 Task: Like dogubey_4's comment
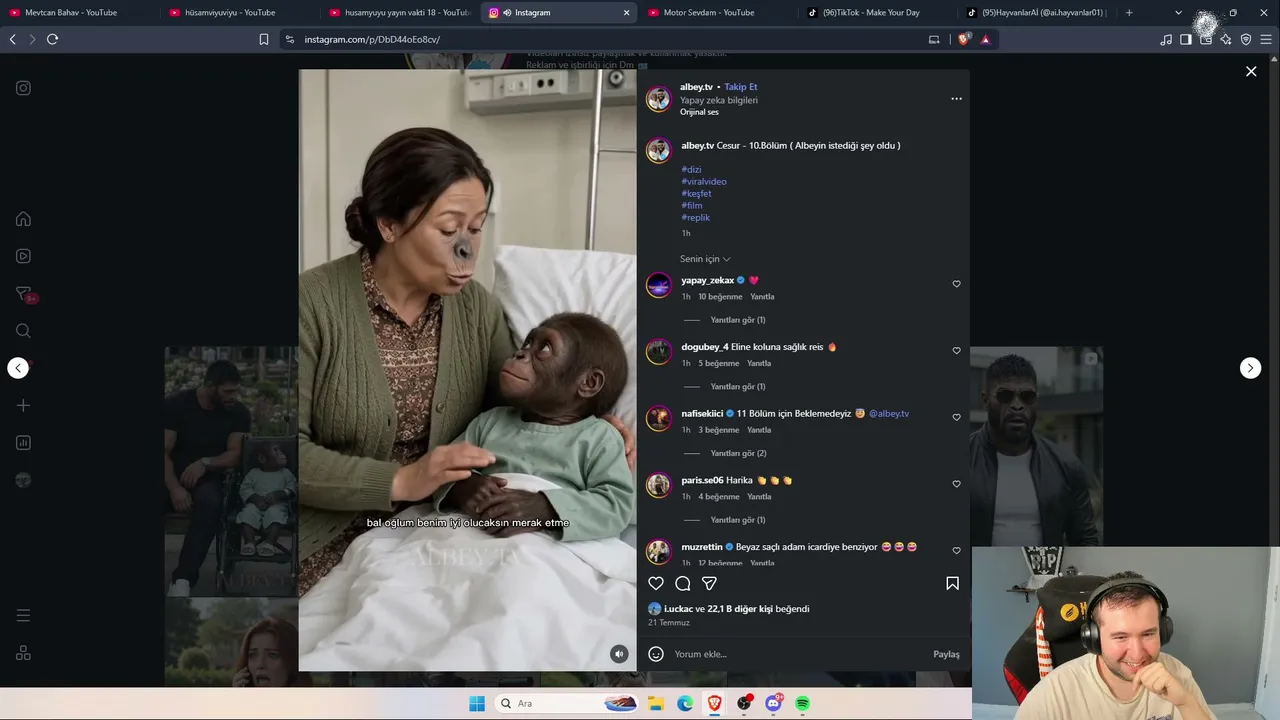point(956,351)
